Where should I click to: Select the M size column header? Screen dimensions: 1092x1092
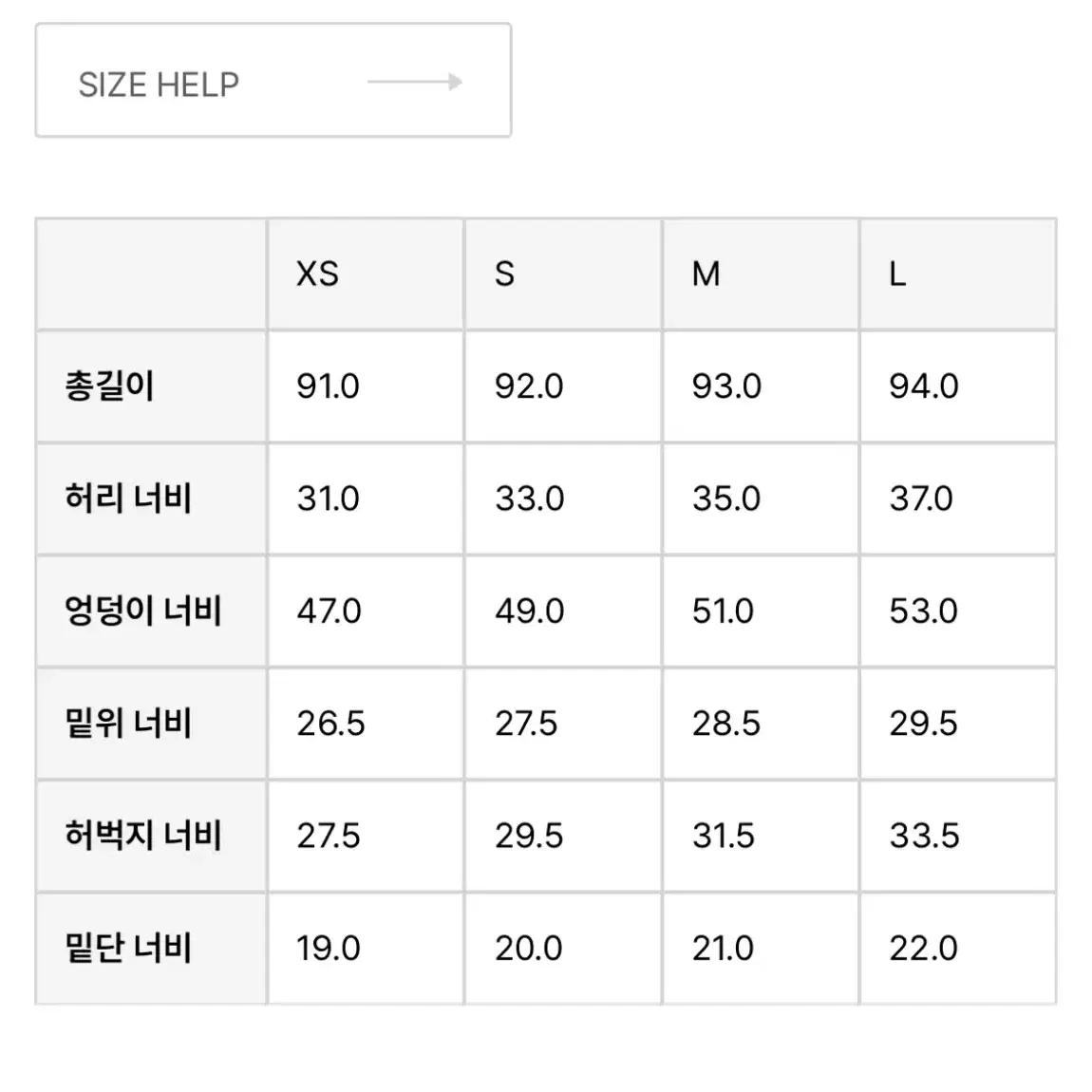(x=761, y=274)
